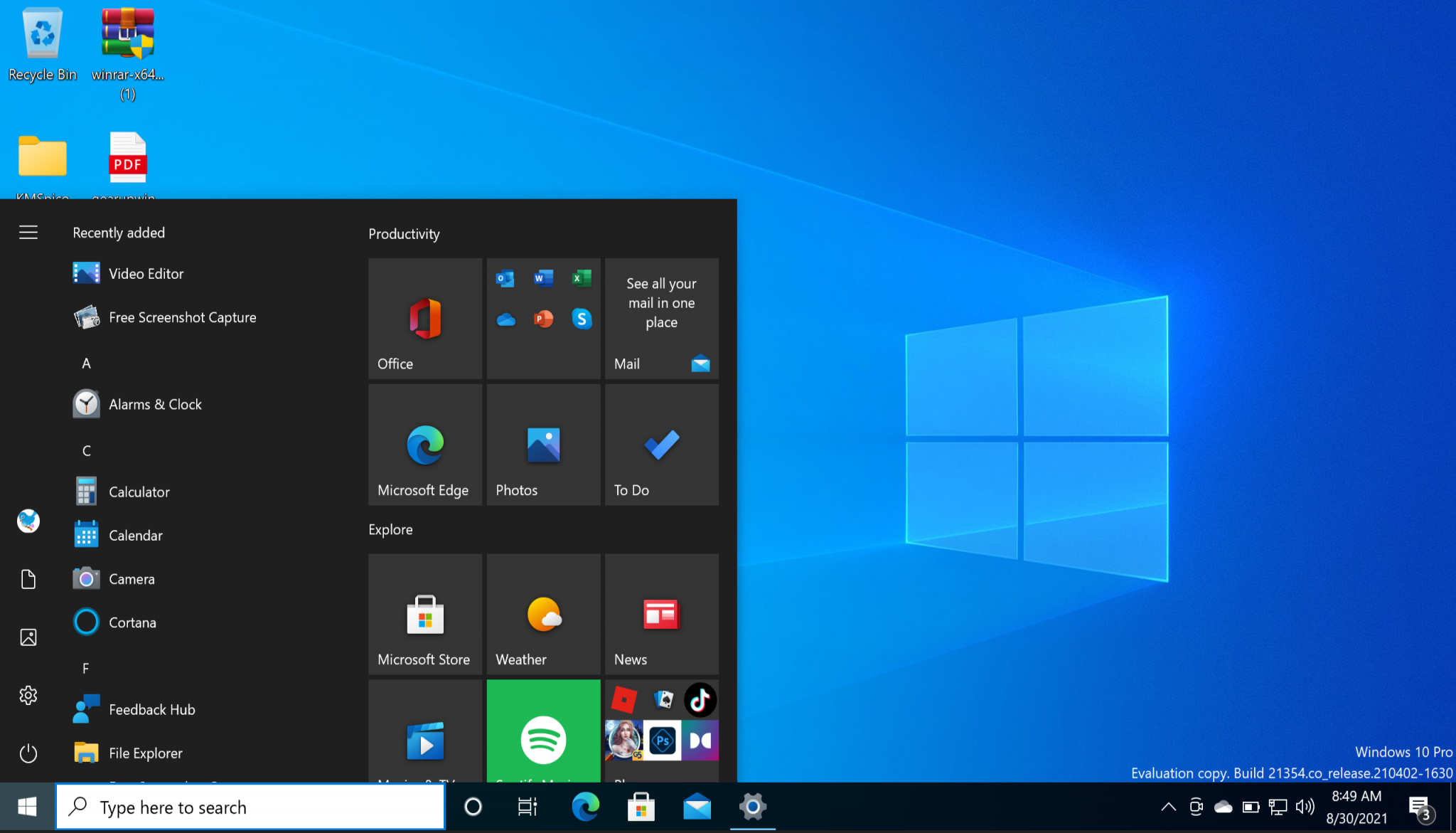Open Settings from the Start sidebar
1456x833 pixels.
tap(28, 696)
